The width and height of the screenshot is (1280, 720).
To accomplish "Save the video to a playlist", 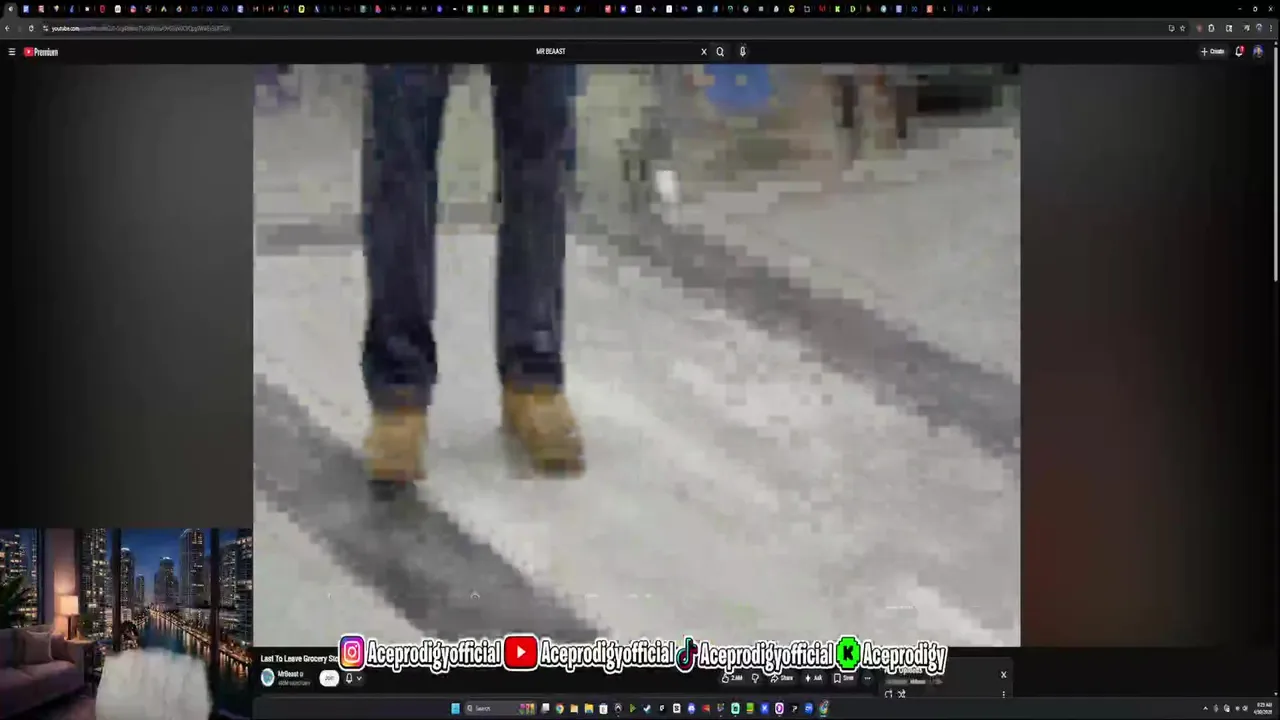I will pos(845,678).
